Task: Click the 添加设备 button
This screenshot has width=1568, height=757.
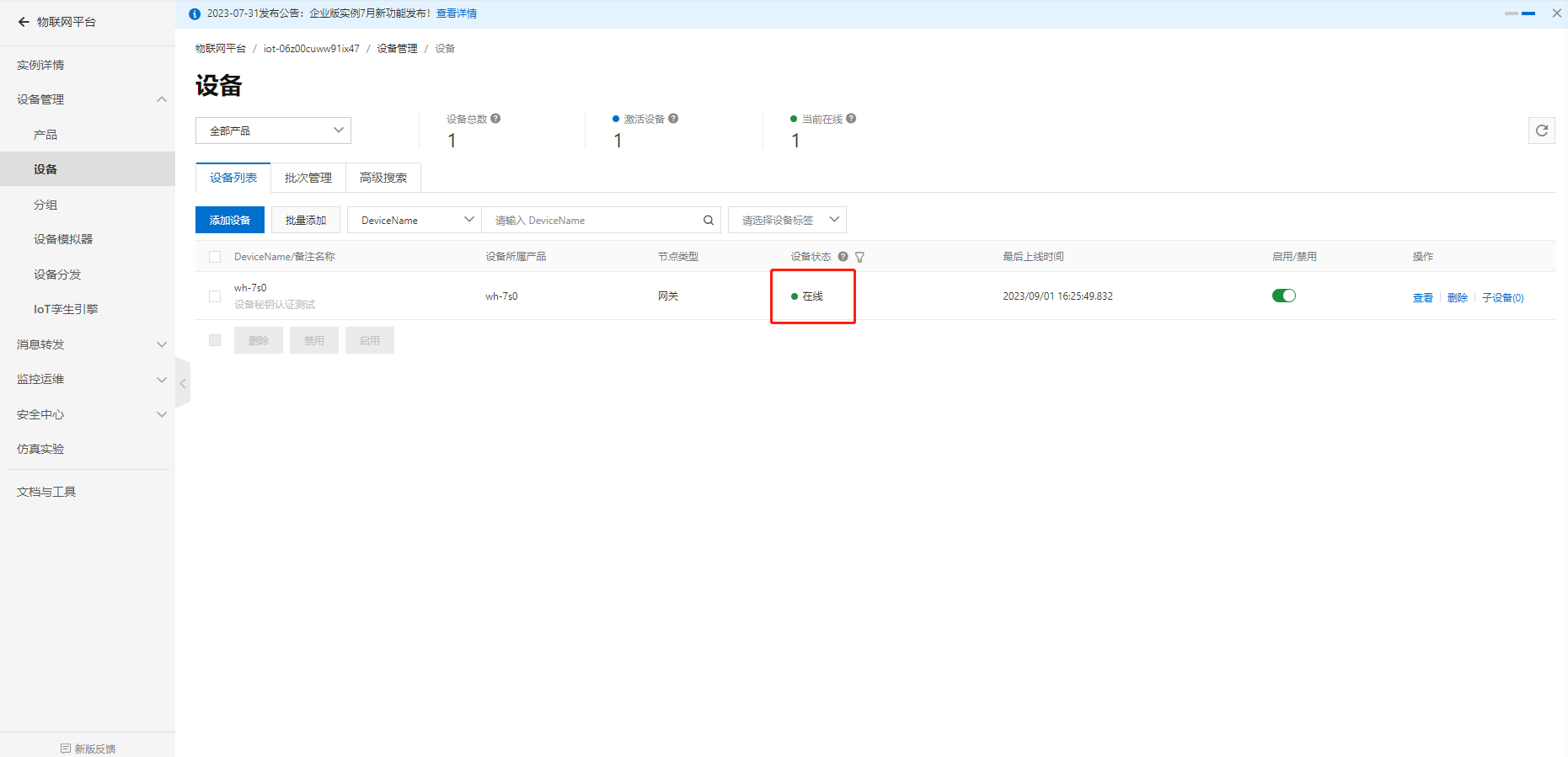Action: 229,221
